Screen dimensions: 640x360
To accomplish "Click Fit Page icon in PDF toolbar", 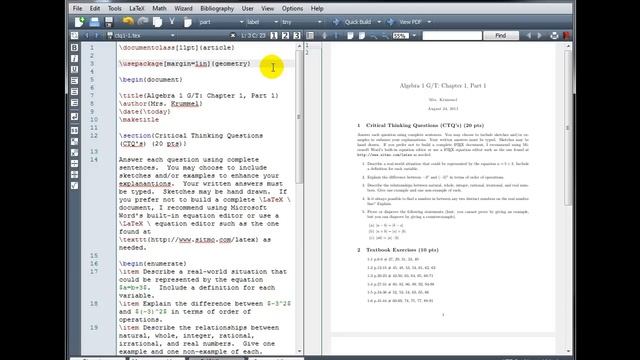I will (x=362, y=36).
